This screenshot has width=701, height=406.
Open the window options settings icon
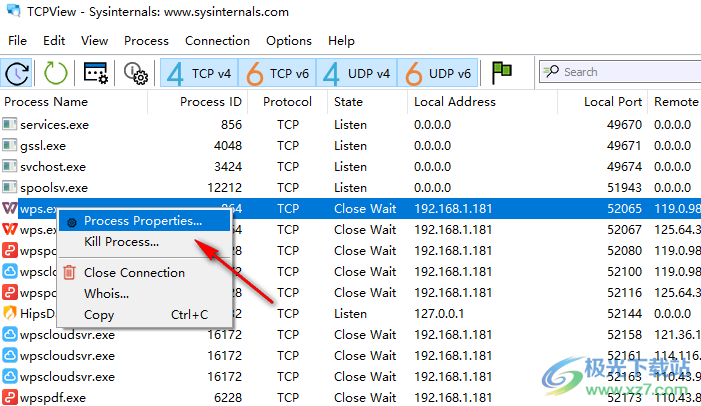(x=96, y=72)
